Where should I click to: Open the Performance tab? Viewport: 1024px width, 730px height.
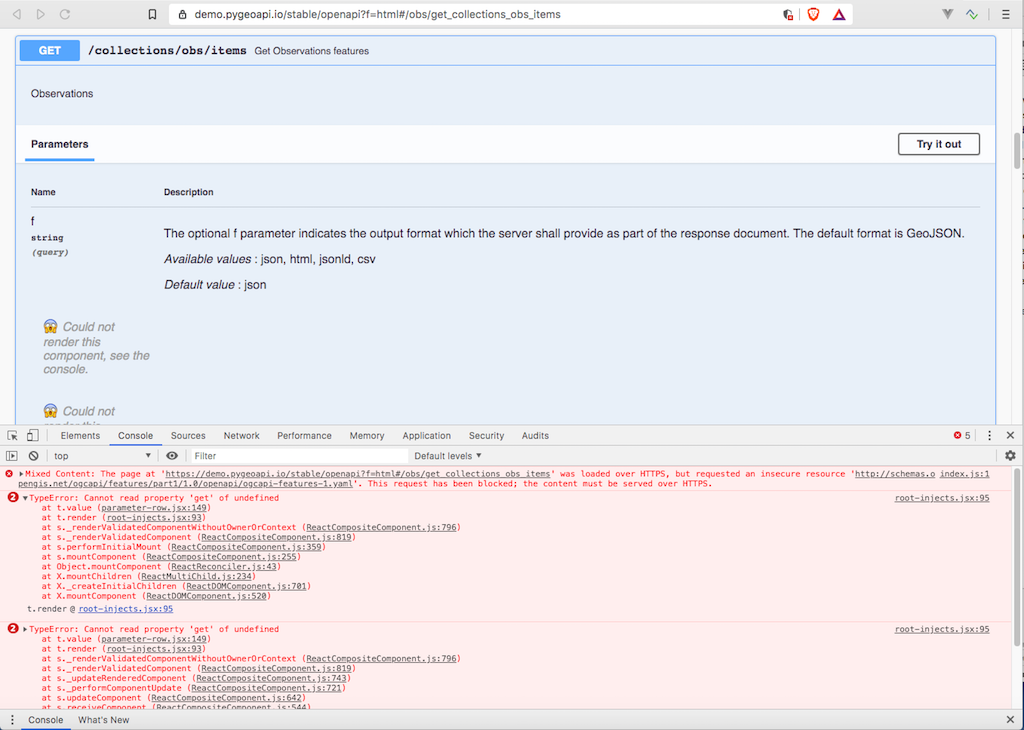click(x=304, y=436)
